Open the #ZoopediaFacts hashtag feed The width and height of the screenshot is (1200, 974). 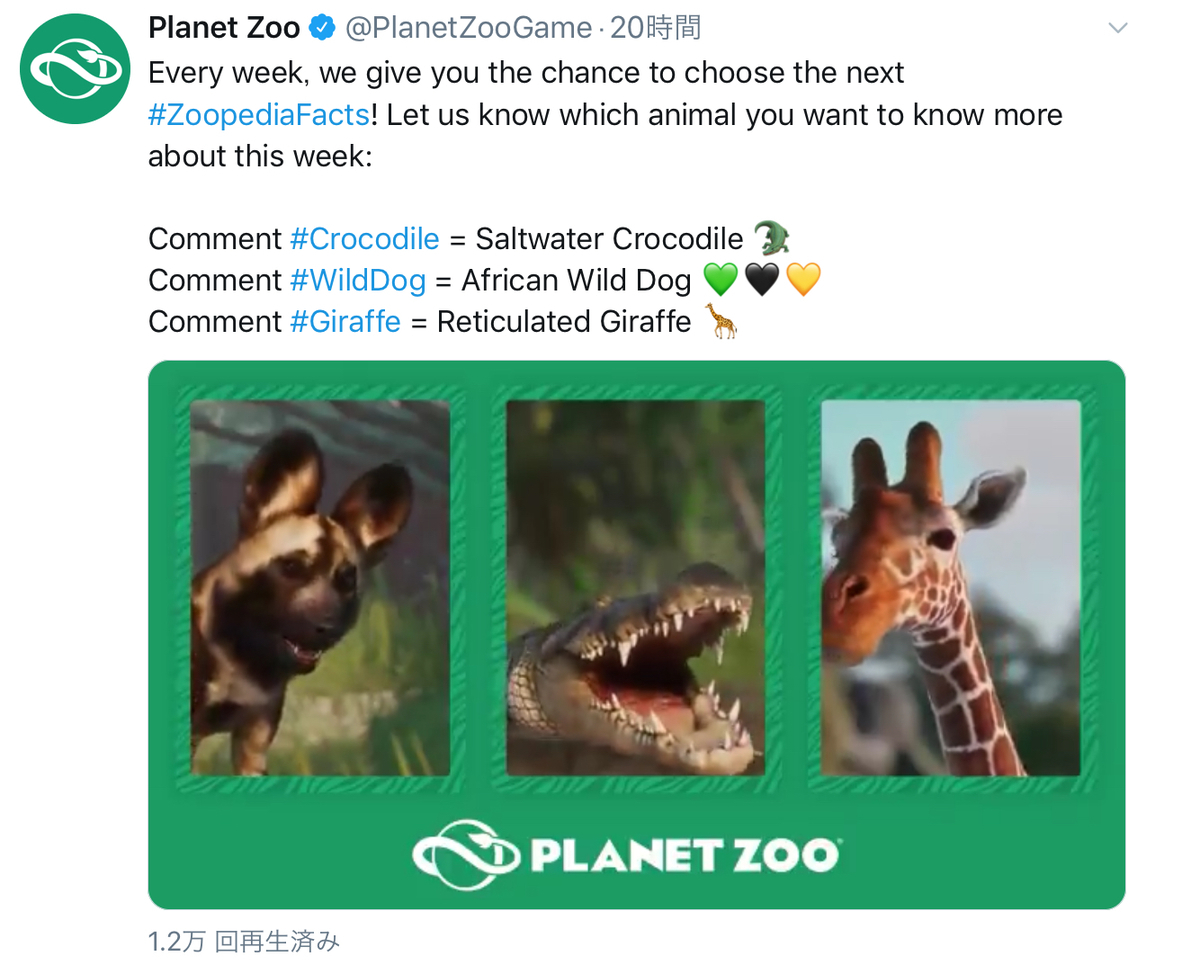click(x=257, y=114)
